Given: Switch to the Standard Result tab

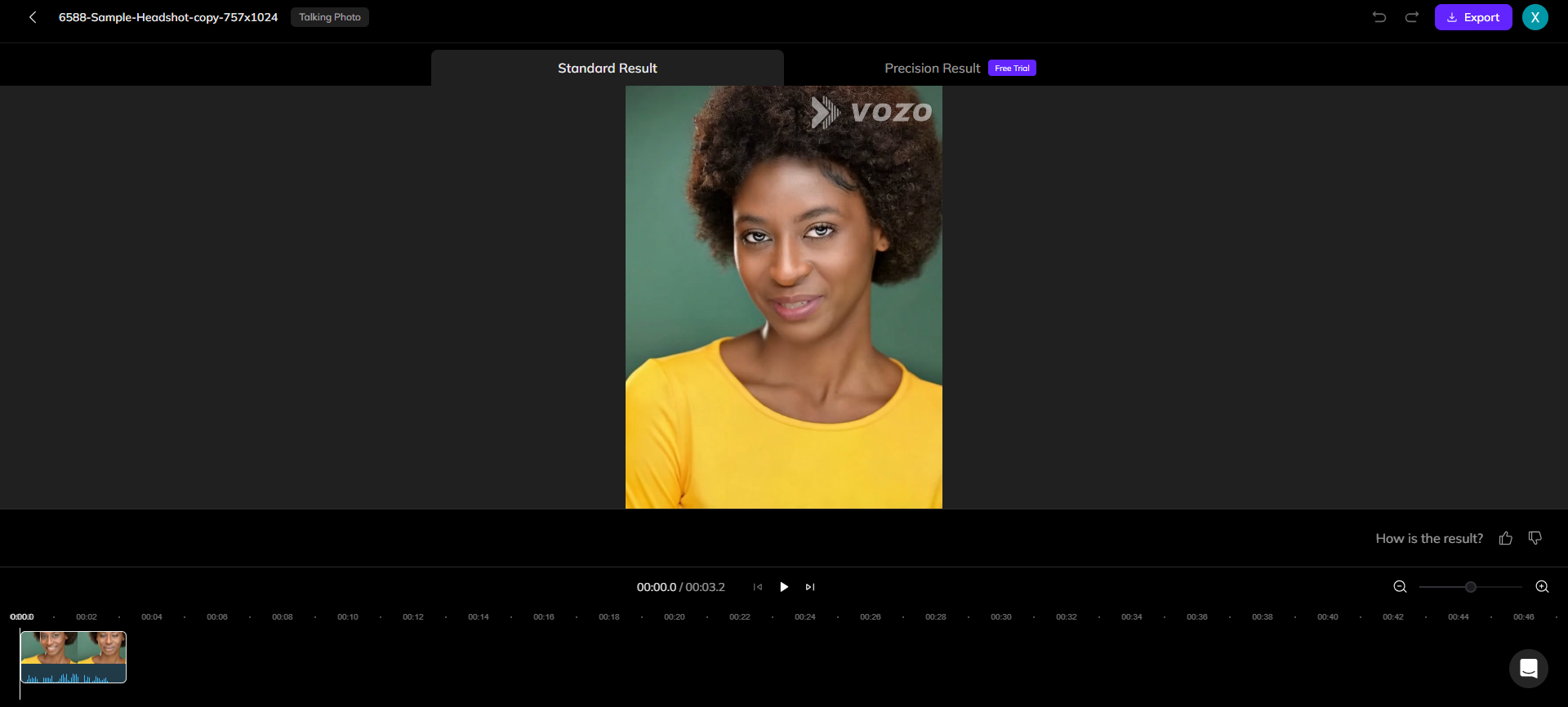Looking at the screenshot, I should 608,68.
